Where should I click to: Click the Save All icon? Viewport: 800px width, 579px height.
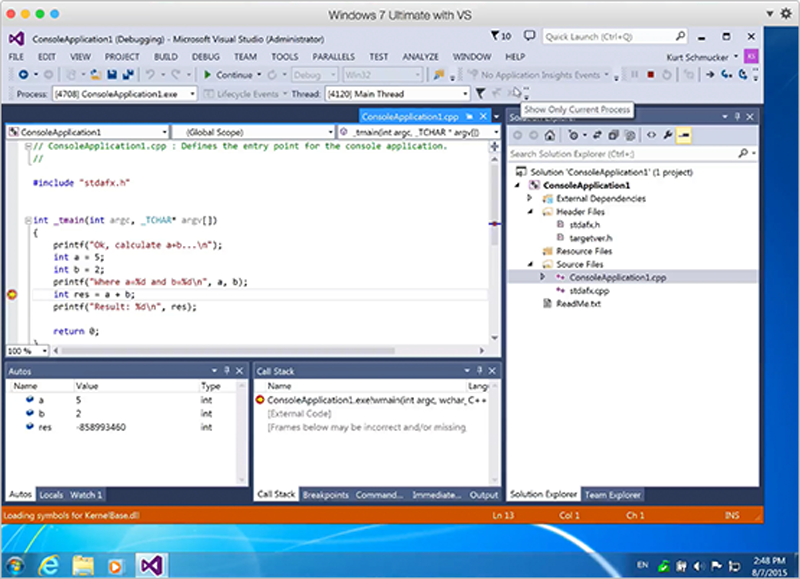pos(128,74)
